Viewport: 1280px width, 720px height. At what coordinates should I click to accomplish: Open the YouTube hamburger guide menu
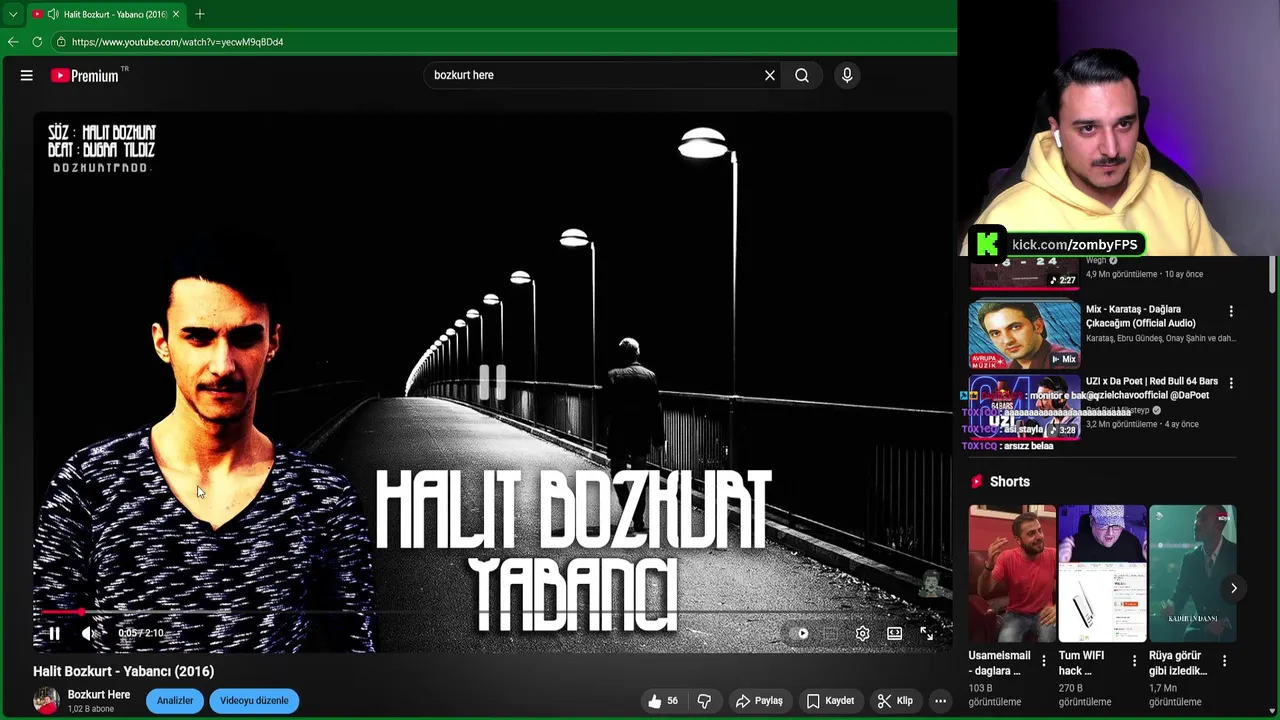[x=27, y=75]
